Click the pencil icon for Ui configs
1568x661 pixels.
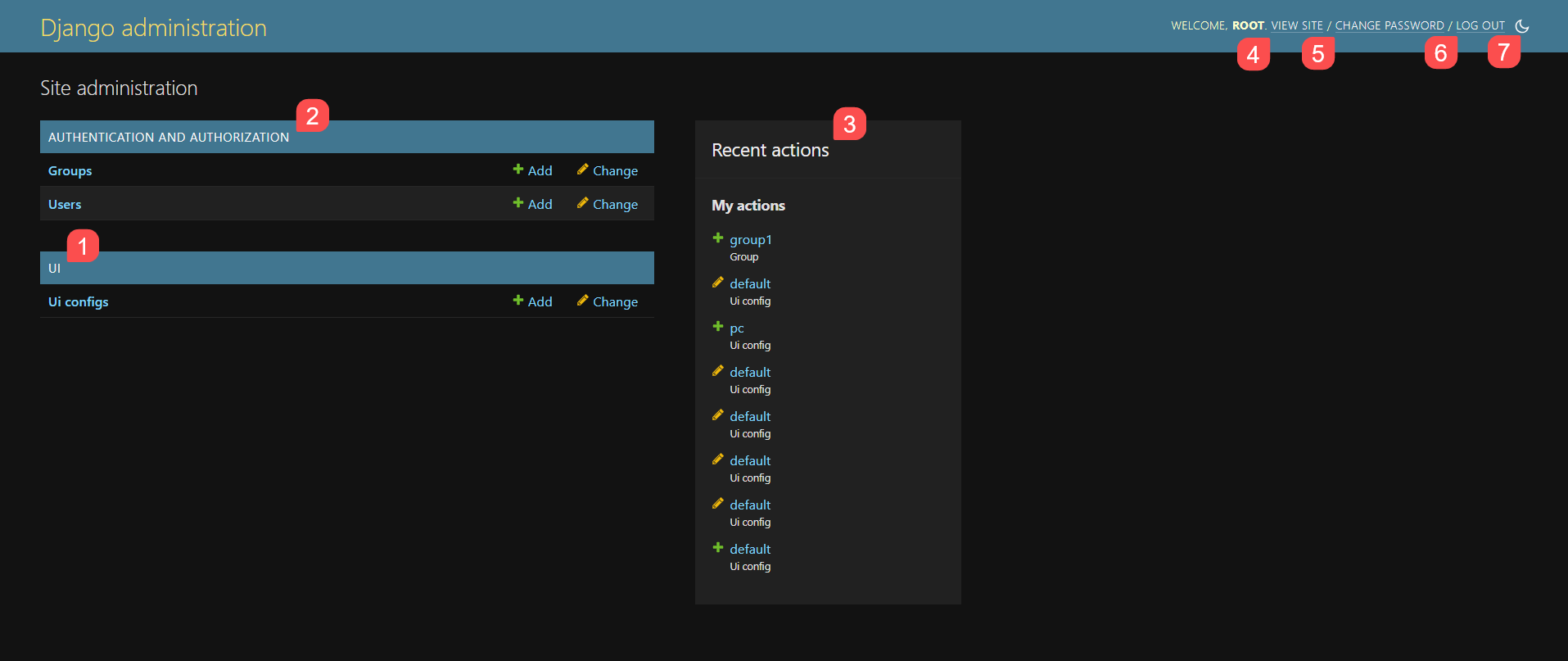[582, 301]
